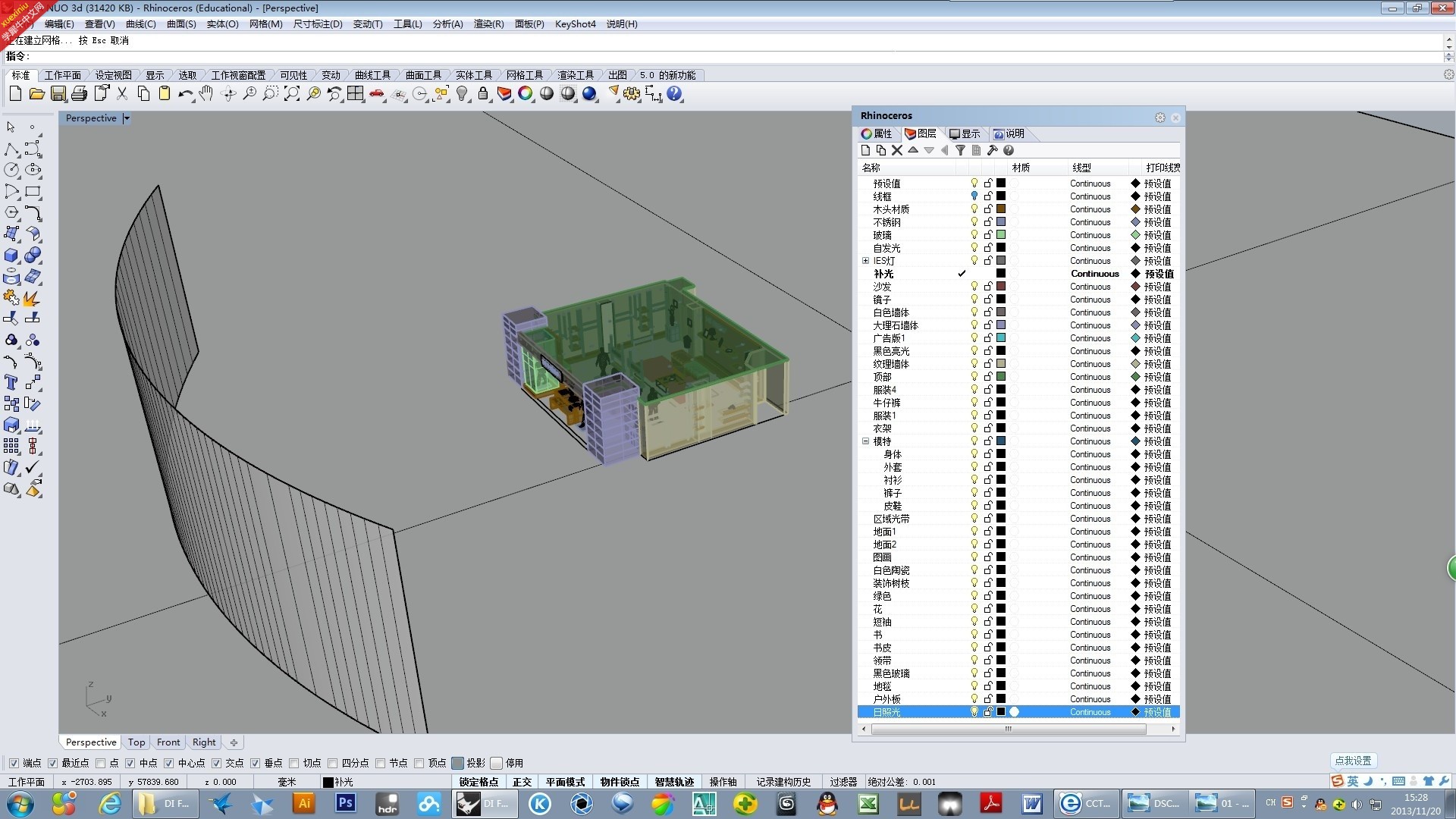This screenshot has height=819, width=1456.
Task: Select the Text tool in left sidebar
Action: 11,382
